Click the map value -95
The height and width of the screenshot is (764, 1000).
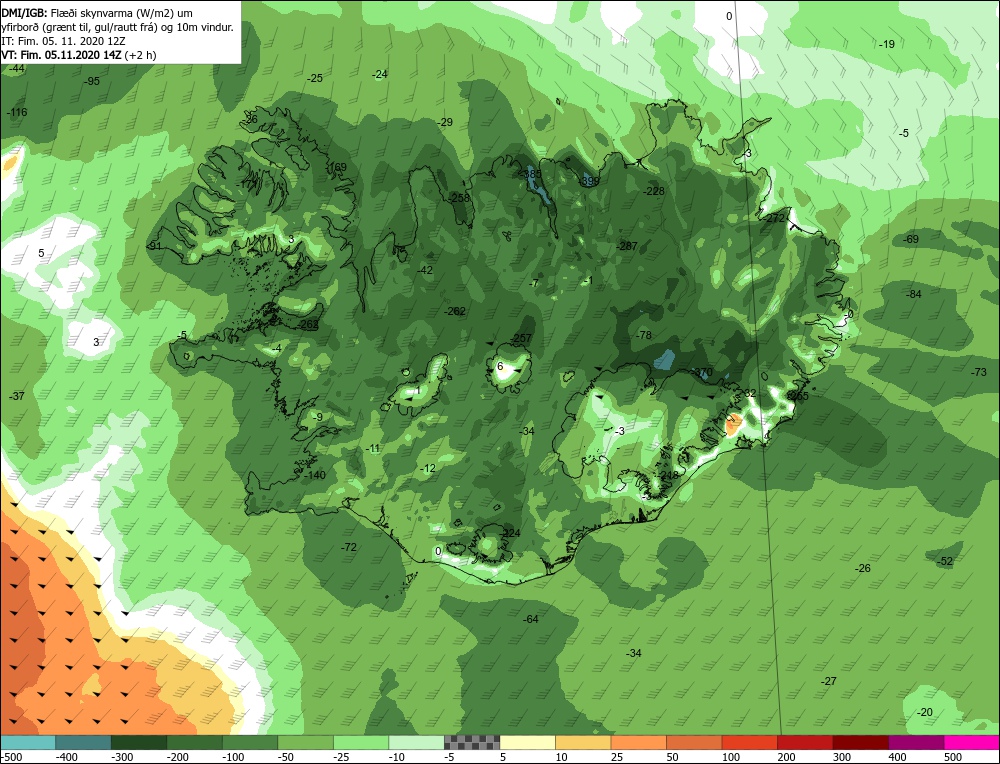[92, 81]
